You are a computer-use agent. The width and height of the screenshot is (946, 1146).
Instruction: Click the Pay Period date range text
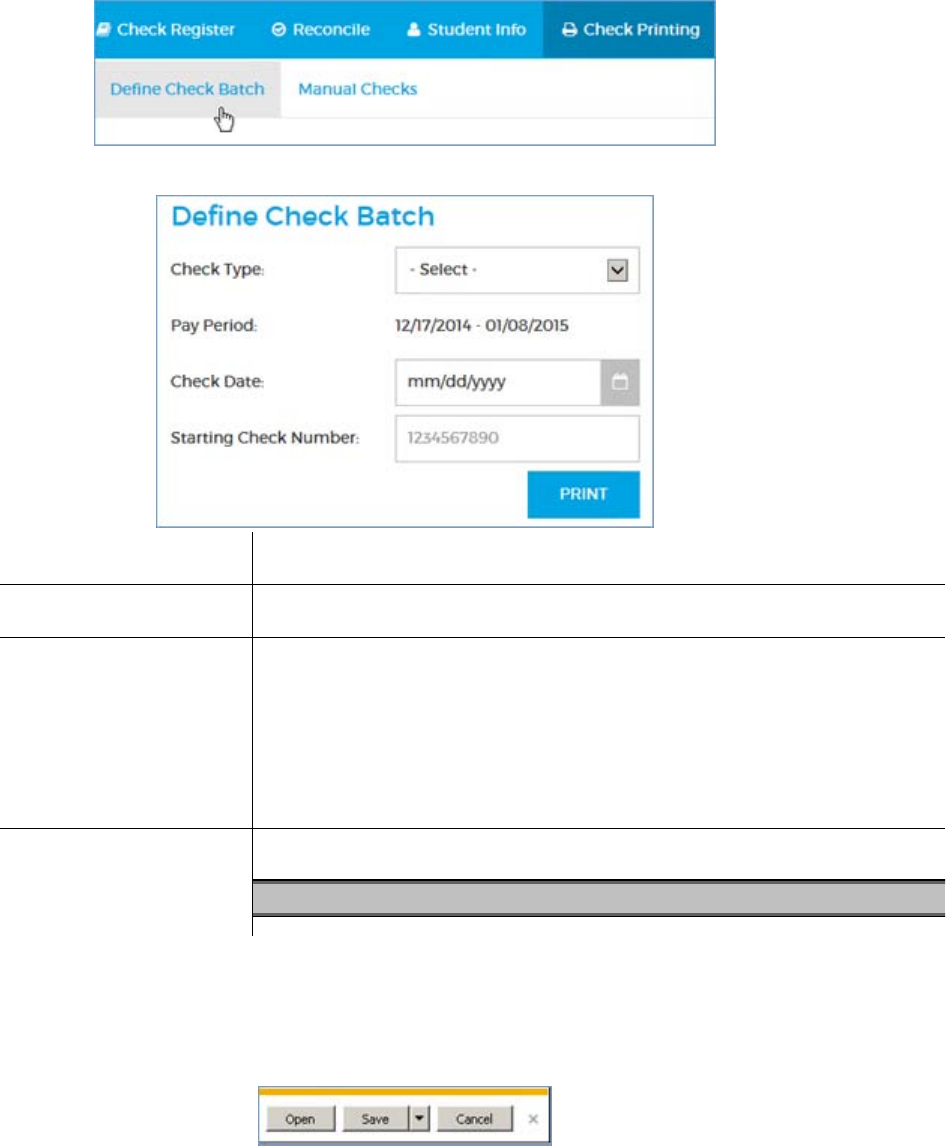pos(482,326)
